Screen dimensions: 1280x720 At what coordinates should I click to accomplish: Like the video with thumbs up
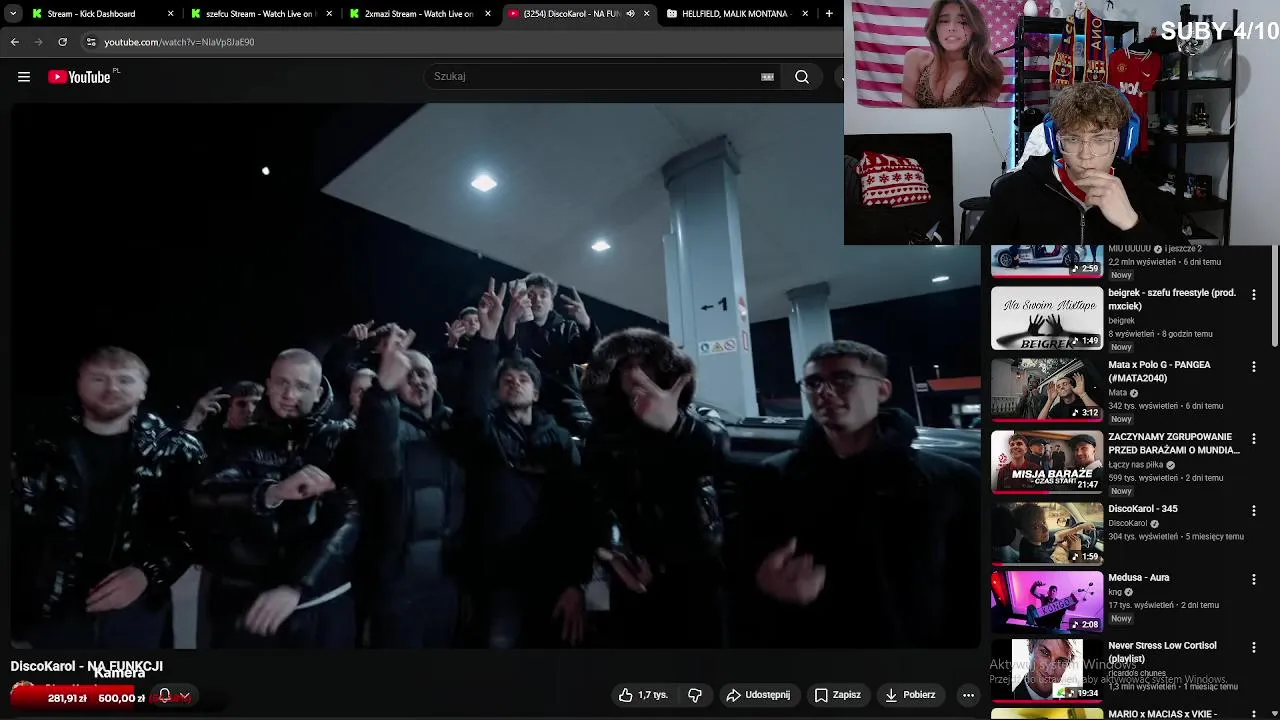[626, 695]
